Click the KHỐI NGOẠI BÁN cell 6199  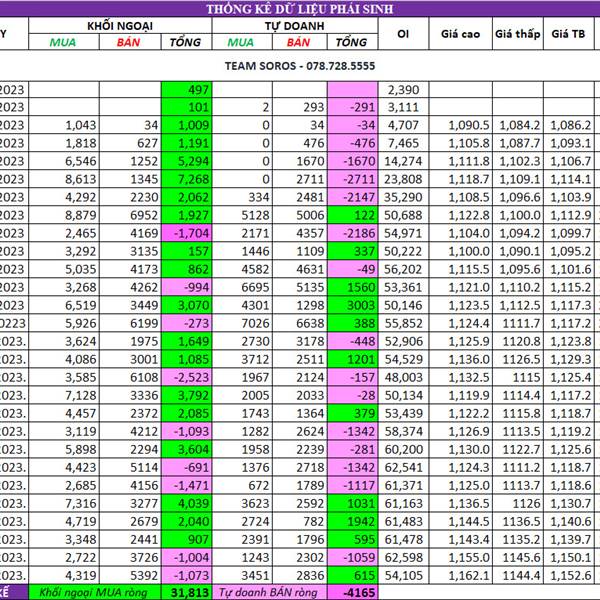point(130,323)
